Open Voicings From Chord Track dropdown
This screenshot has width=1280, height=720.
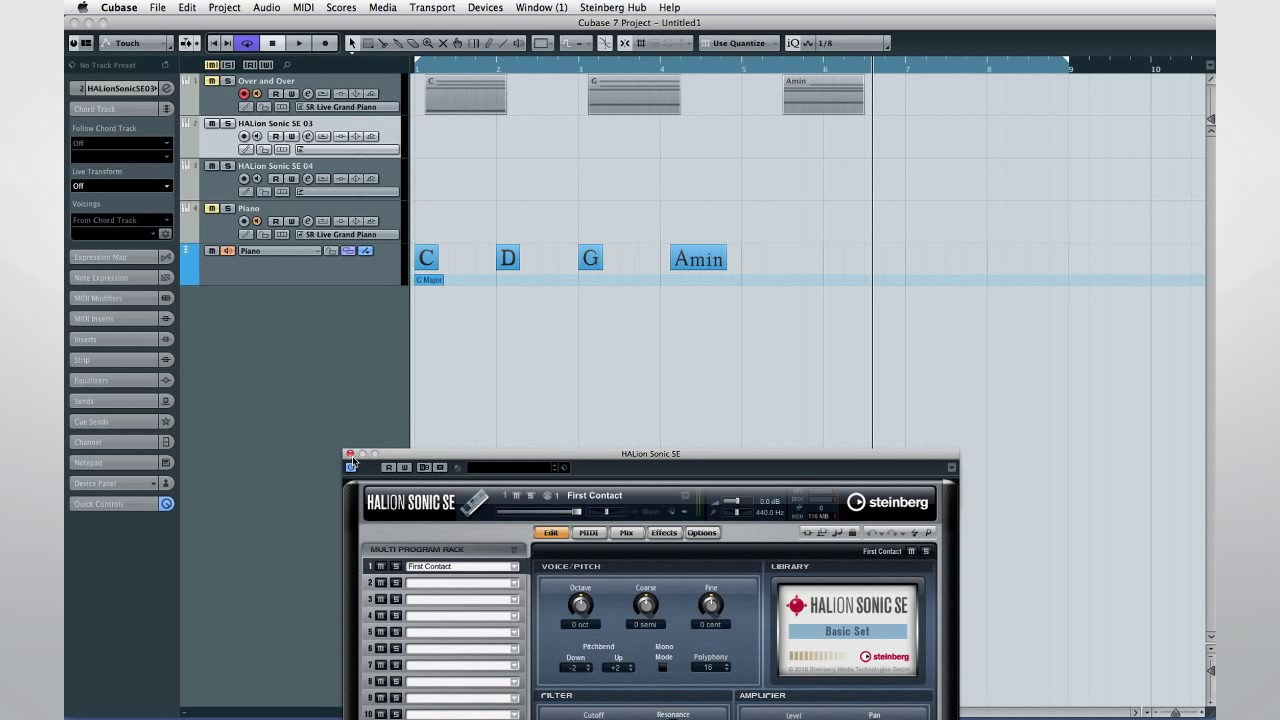click(121, 220)
